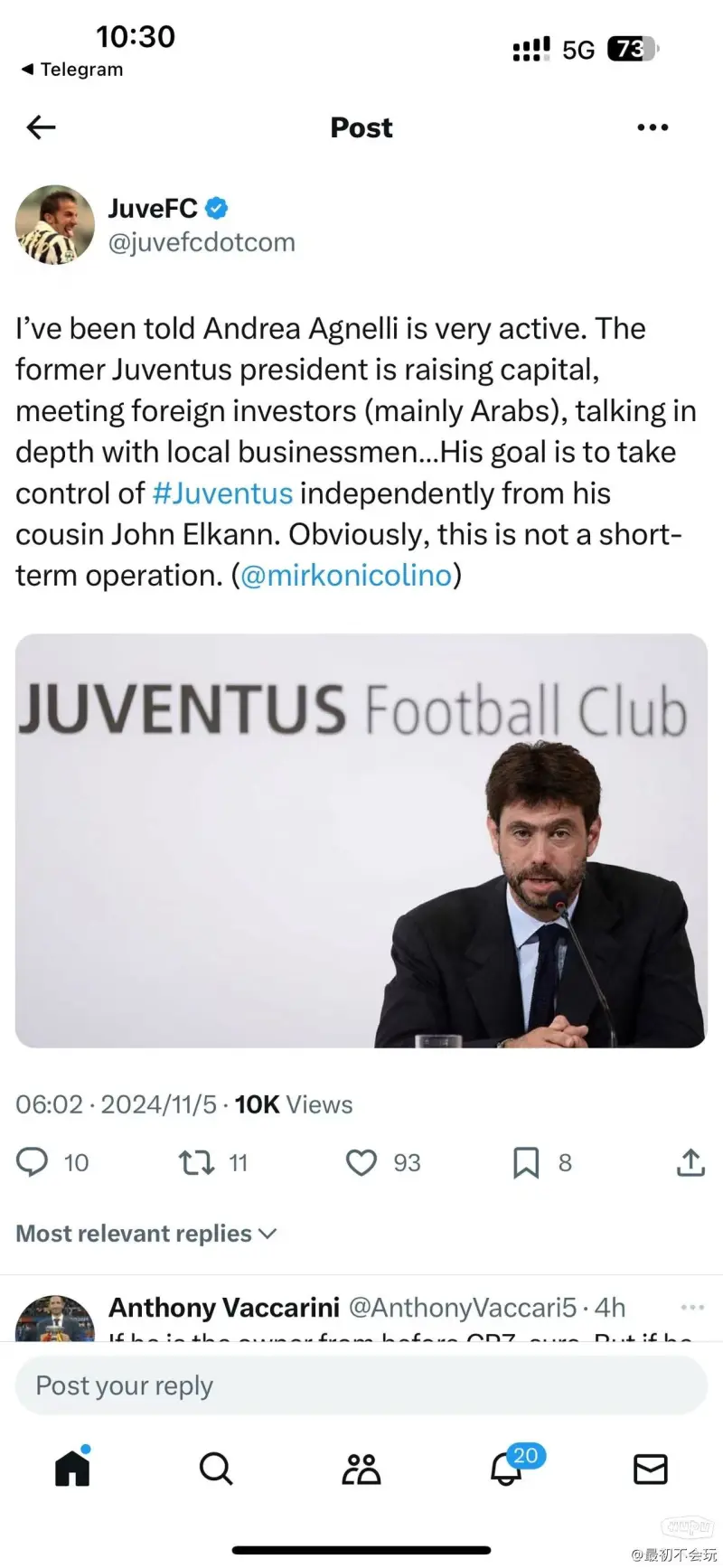The image size is (723, 1568).
Task: Open Notifications bell with 20 badge
Action: tap(507, 1469)
